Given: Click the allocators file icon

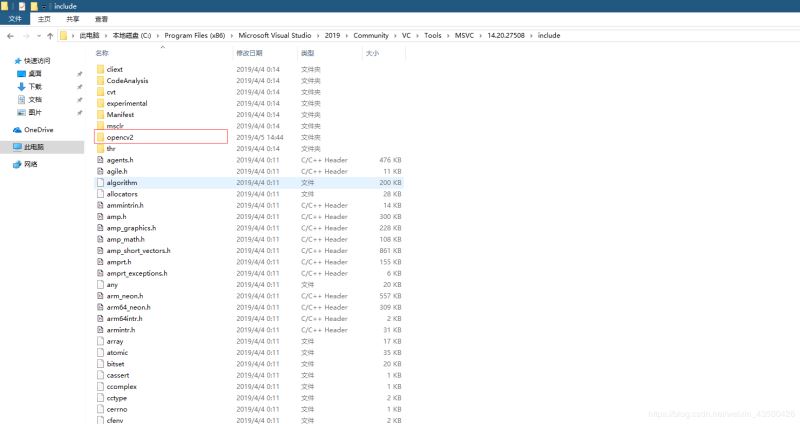Looking at the screenshot, I should (101, 194).
